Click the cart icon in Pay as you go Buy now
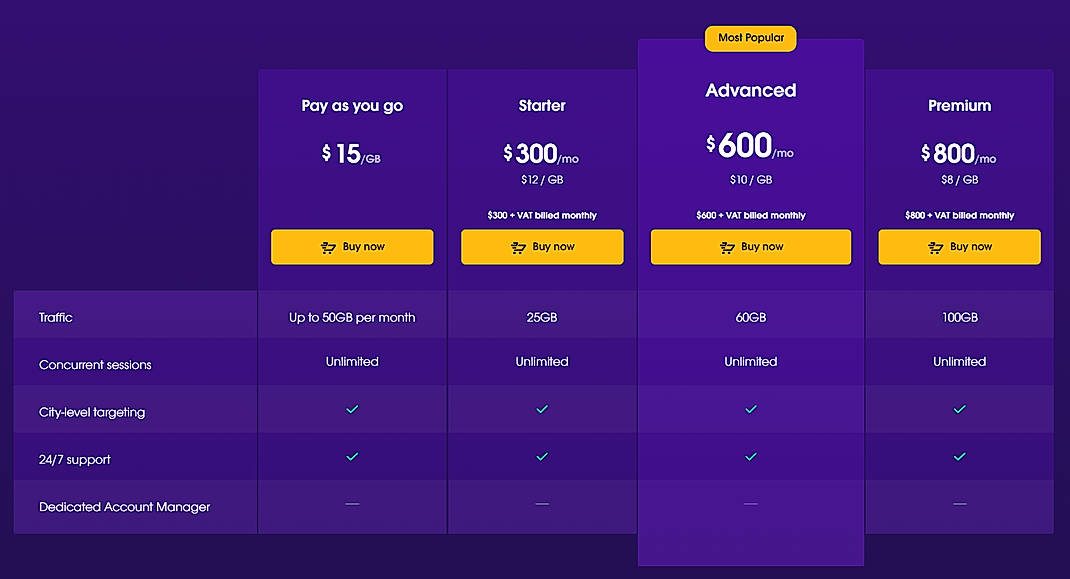Image resolution: width=1070 pixels, height=579 pixels. coord(327,246)
